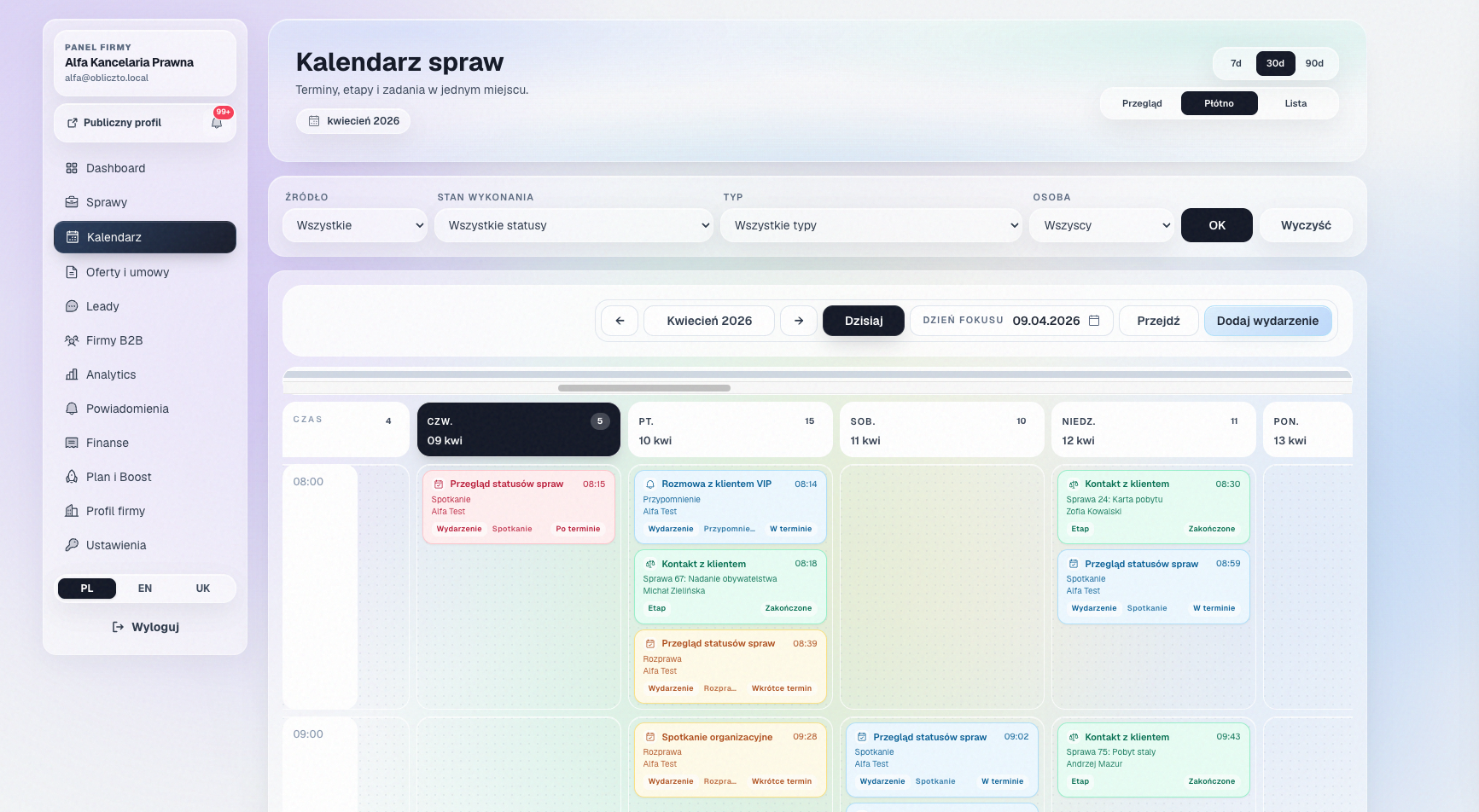Click the Wyczyść filters button
Image resolution: width=1479 pixels, height=812 pixels.
[x=1306, y=225]
